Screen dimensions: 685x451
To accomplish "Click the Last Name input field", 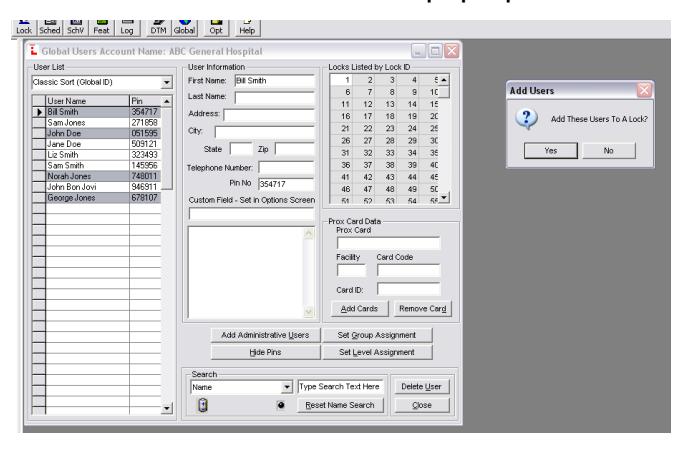I will 274,97.
